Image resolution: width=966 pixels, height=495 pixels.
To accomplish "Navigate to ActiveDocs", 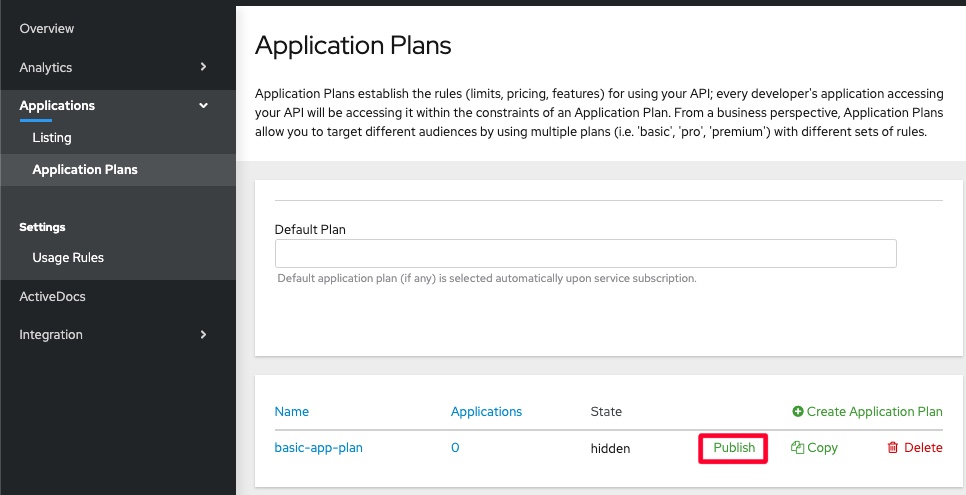I will pyautogui.click(x=52, y=296).
